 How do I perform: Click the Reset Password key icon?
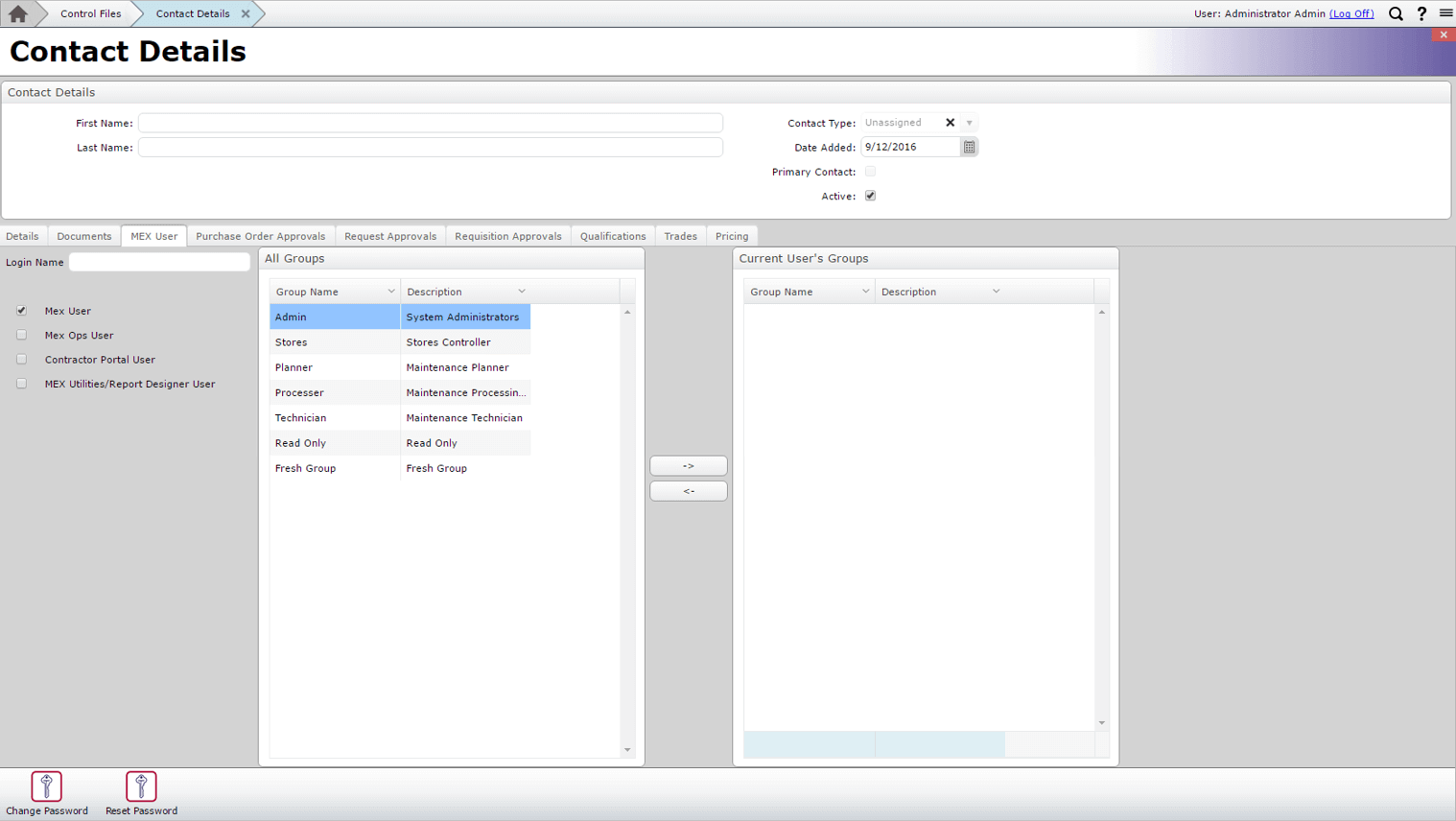141,786
